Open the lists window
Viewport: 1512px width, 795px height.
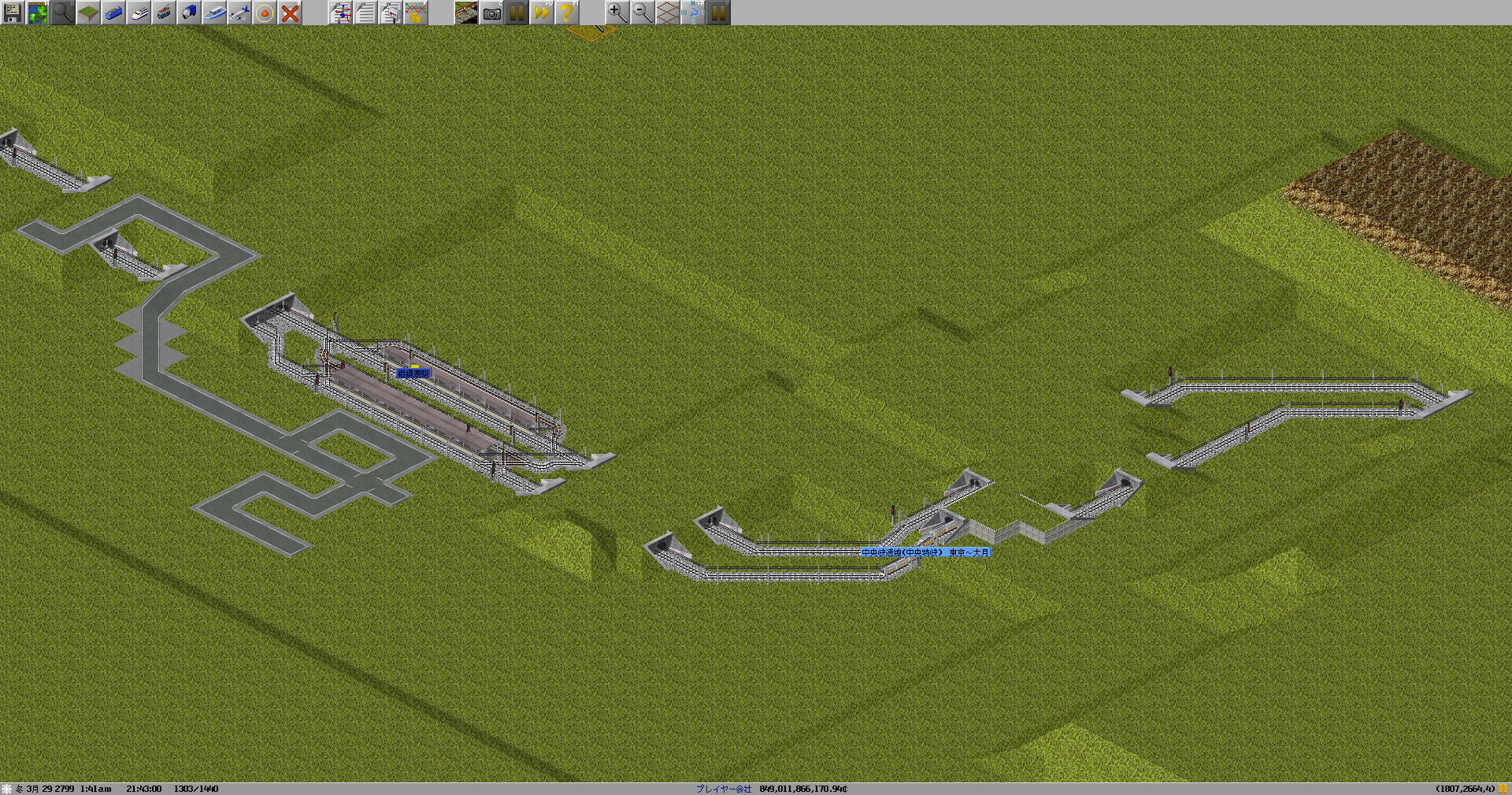coord(365,13)
